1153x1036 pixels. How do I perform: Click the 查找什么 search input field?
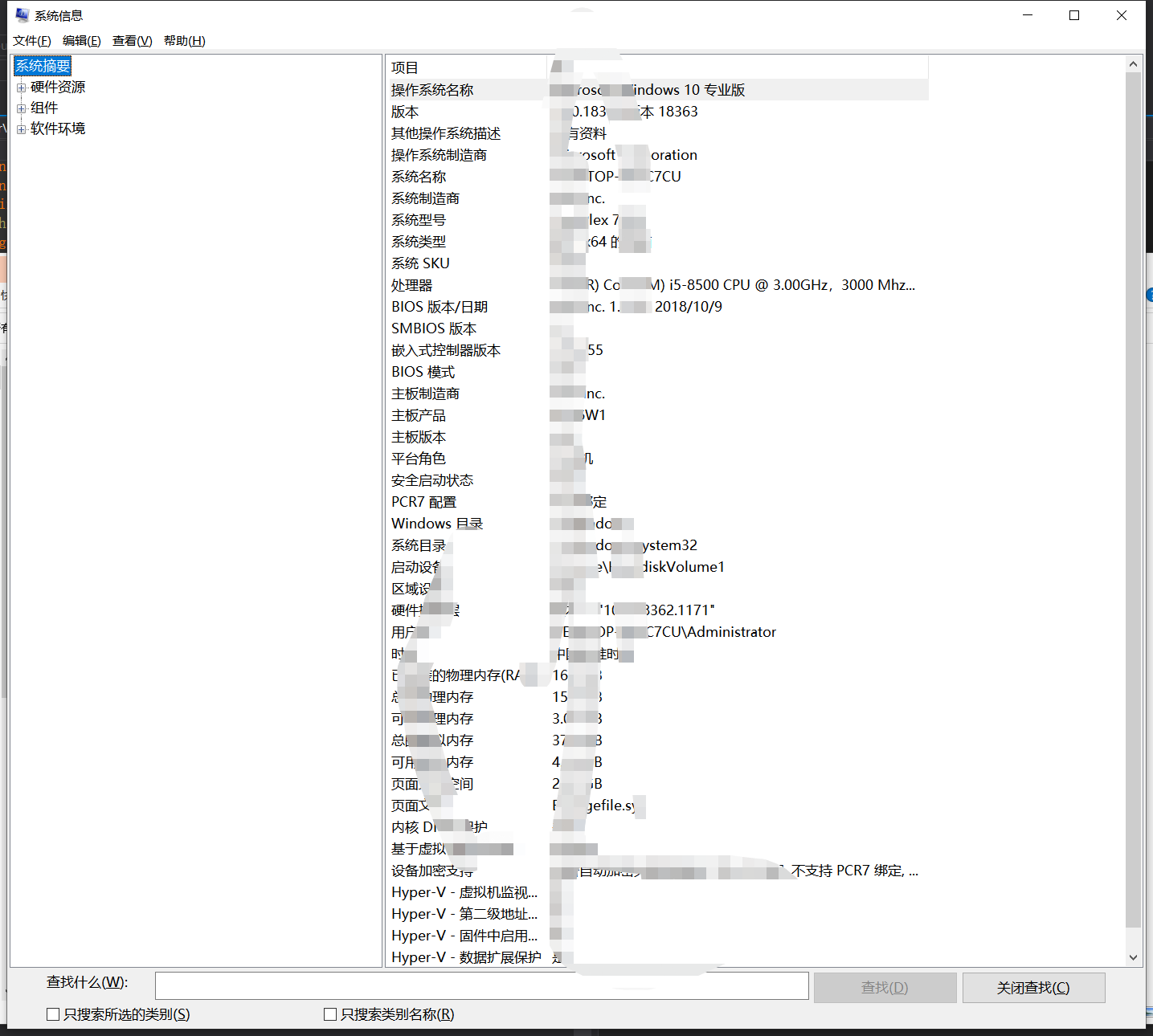pos(480,985)
